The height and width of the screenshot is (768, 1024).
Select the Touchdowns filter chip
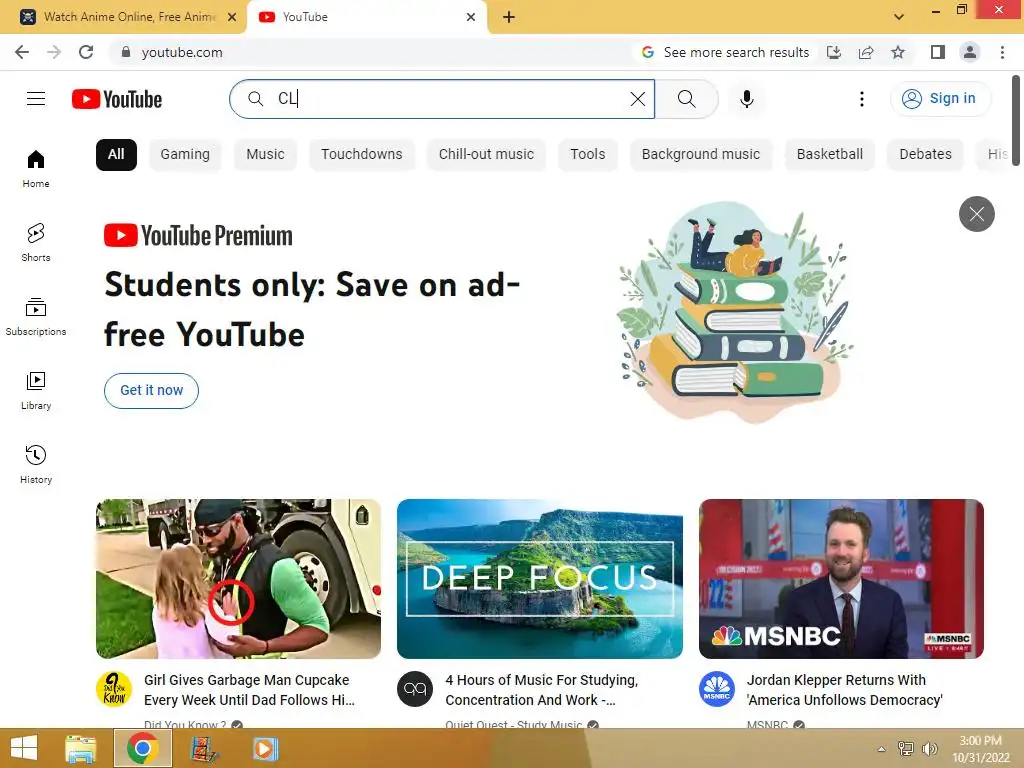[362, 155]
